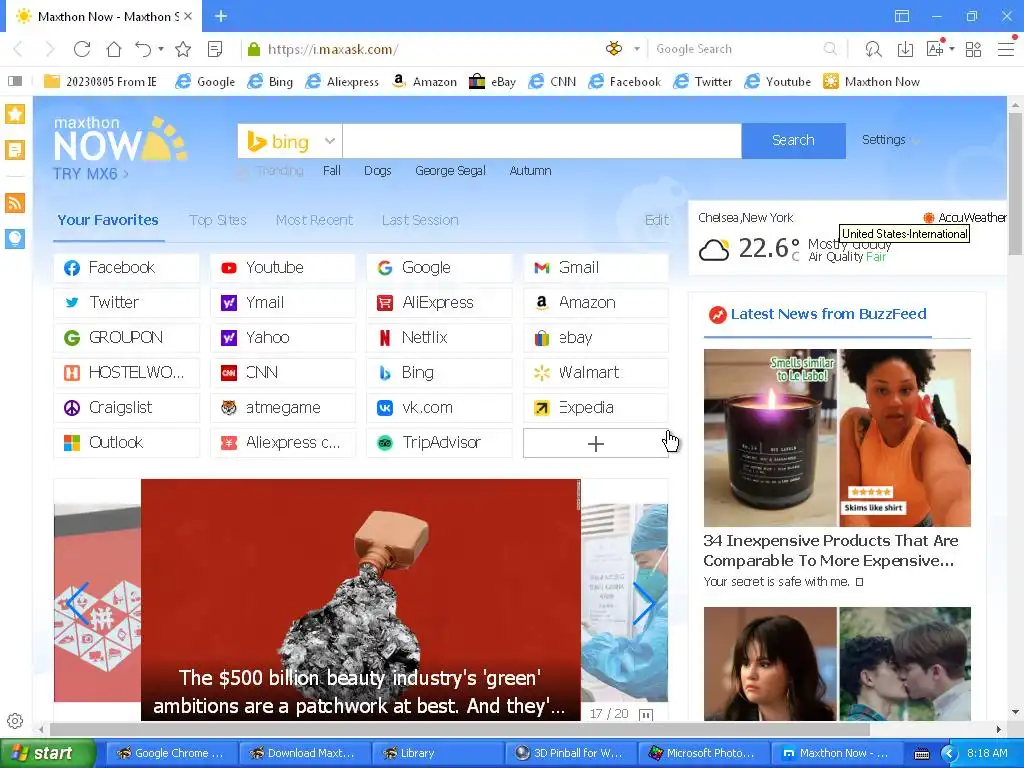Open the Netflix favorite tile
Image resolution: width=1024 pixels, height=768 pixels.
pyautogui.click(x=440, y=338)
